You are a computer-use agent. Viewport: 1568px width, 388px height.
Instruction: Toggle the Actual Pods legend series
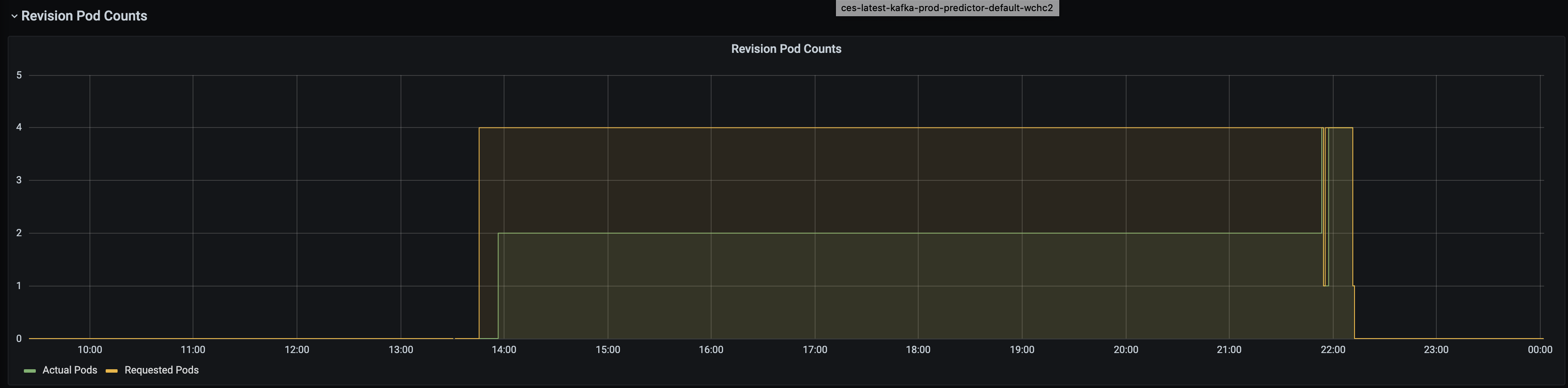pos(69,371)
